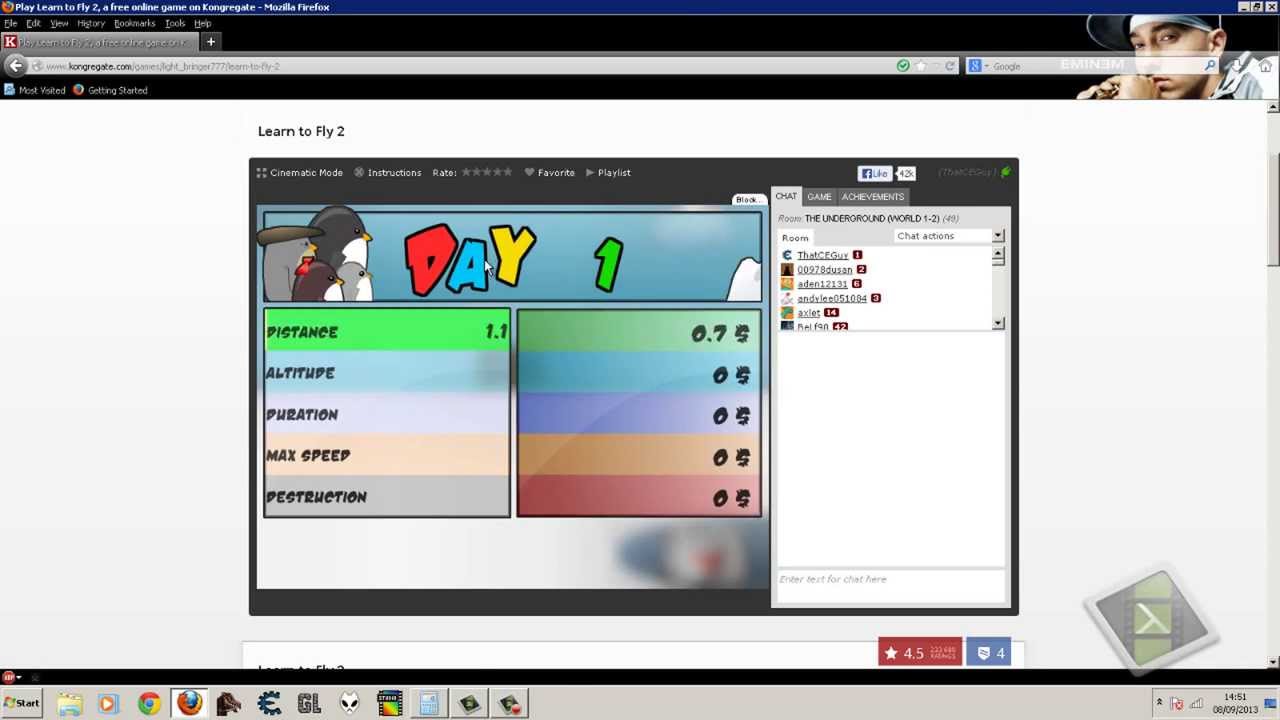Click the Most Visited bookmark
1280x720 pixels.
(34, 90)
